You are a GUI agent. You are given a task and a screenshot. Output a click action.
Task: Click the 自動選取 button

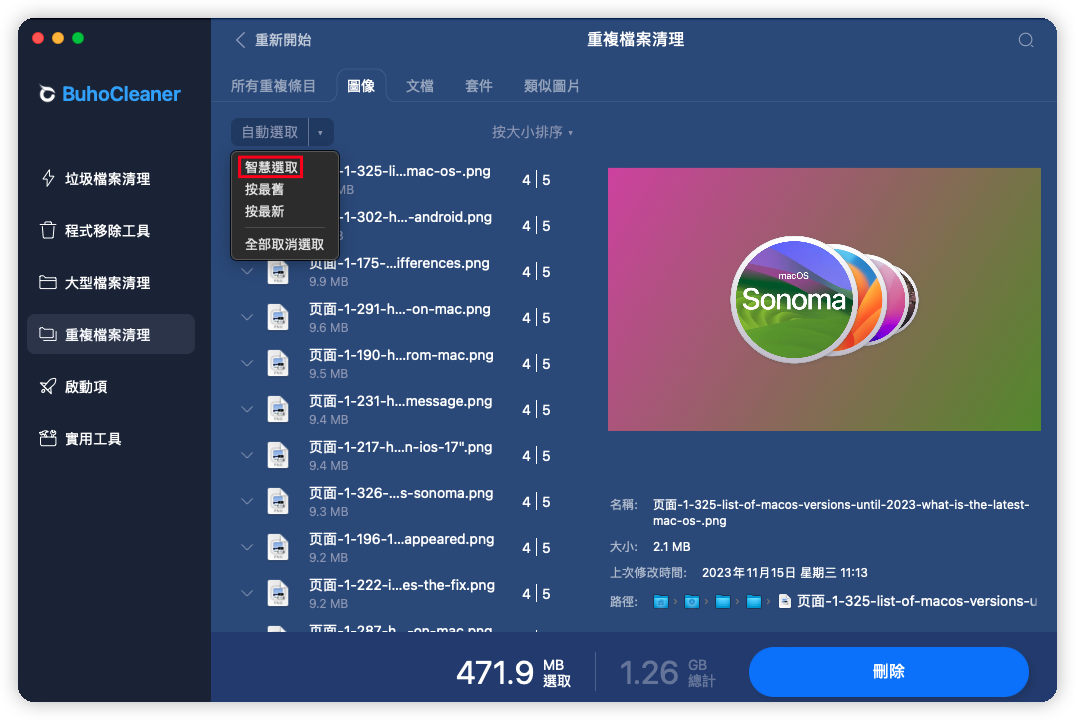[x=270, y=132]
